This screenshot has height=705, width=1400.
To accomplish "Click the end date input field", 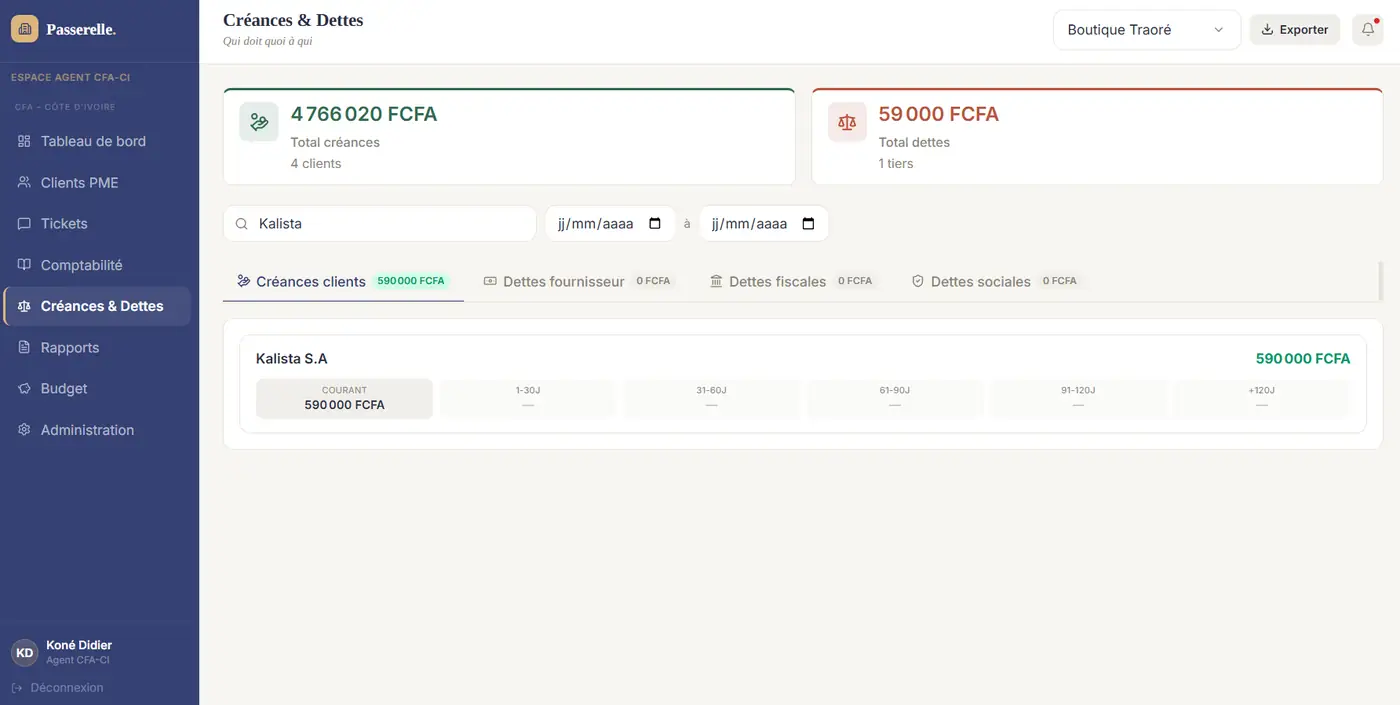I will (764, 224).
